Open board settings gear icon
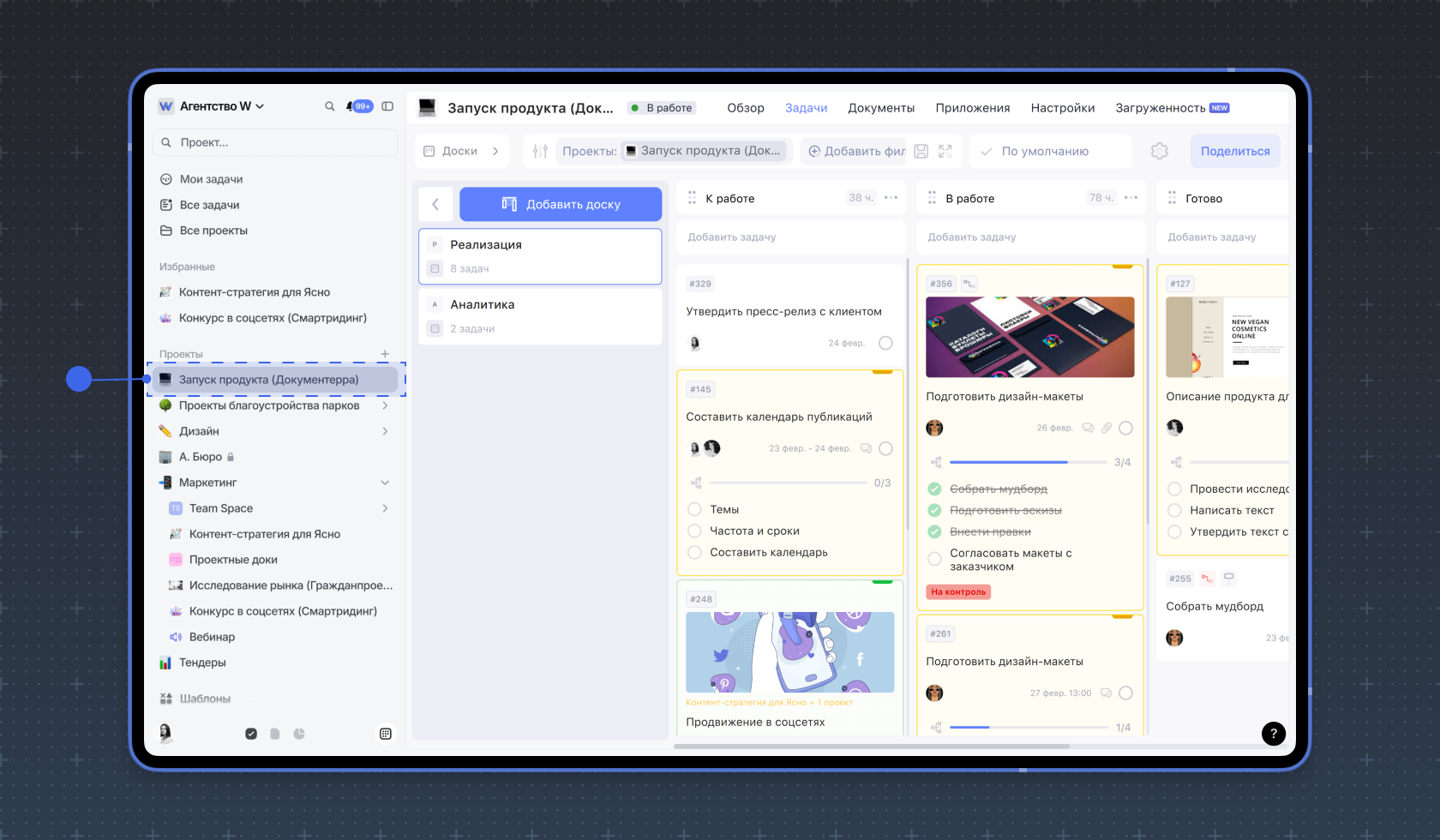The width and height of the screenshot is (1440, 840). tap(1159, 151)
